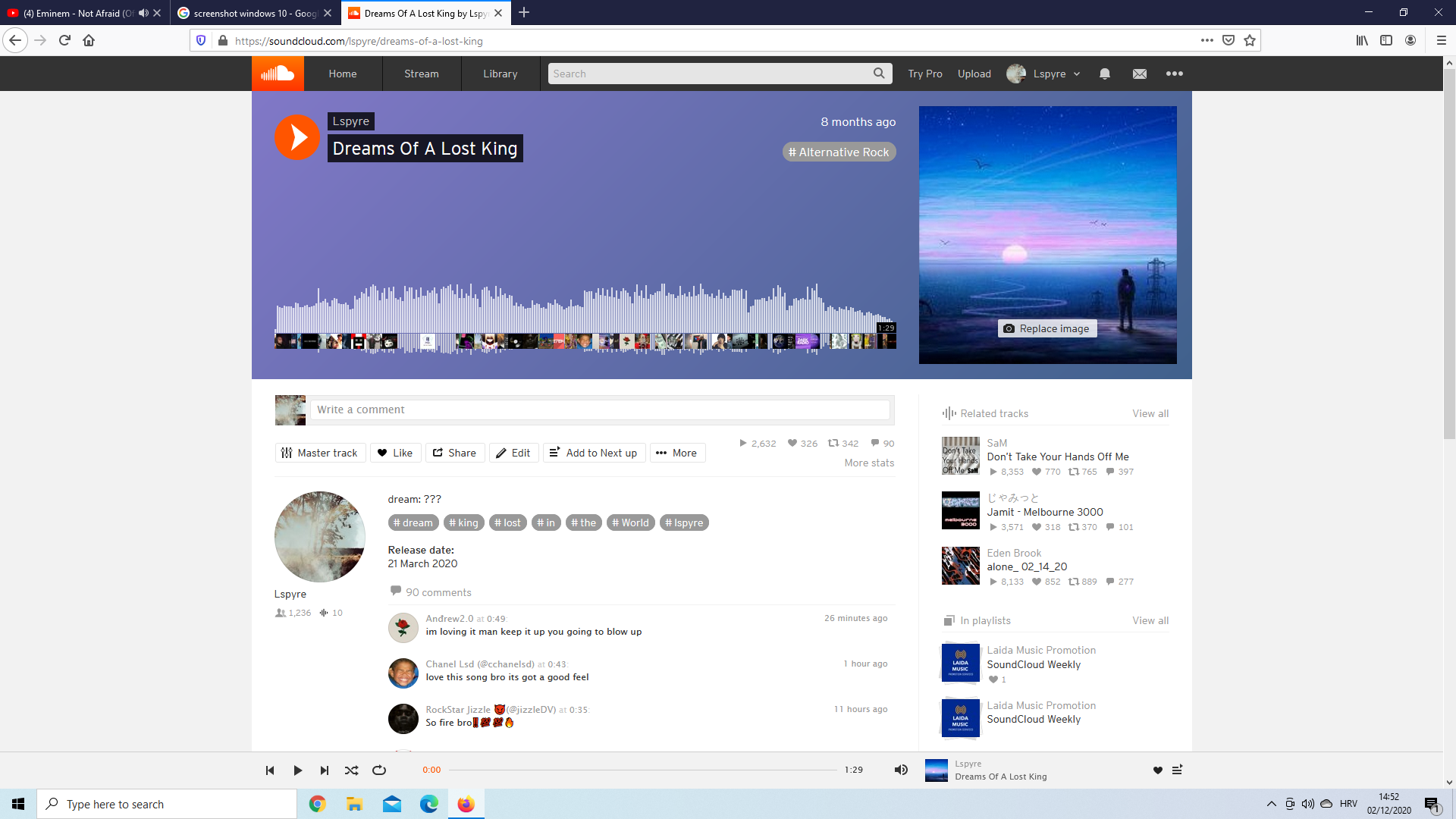Bookmark this page with the star
Screen dimensions: 1456x819
(x=1250, y=40)
